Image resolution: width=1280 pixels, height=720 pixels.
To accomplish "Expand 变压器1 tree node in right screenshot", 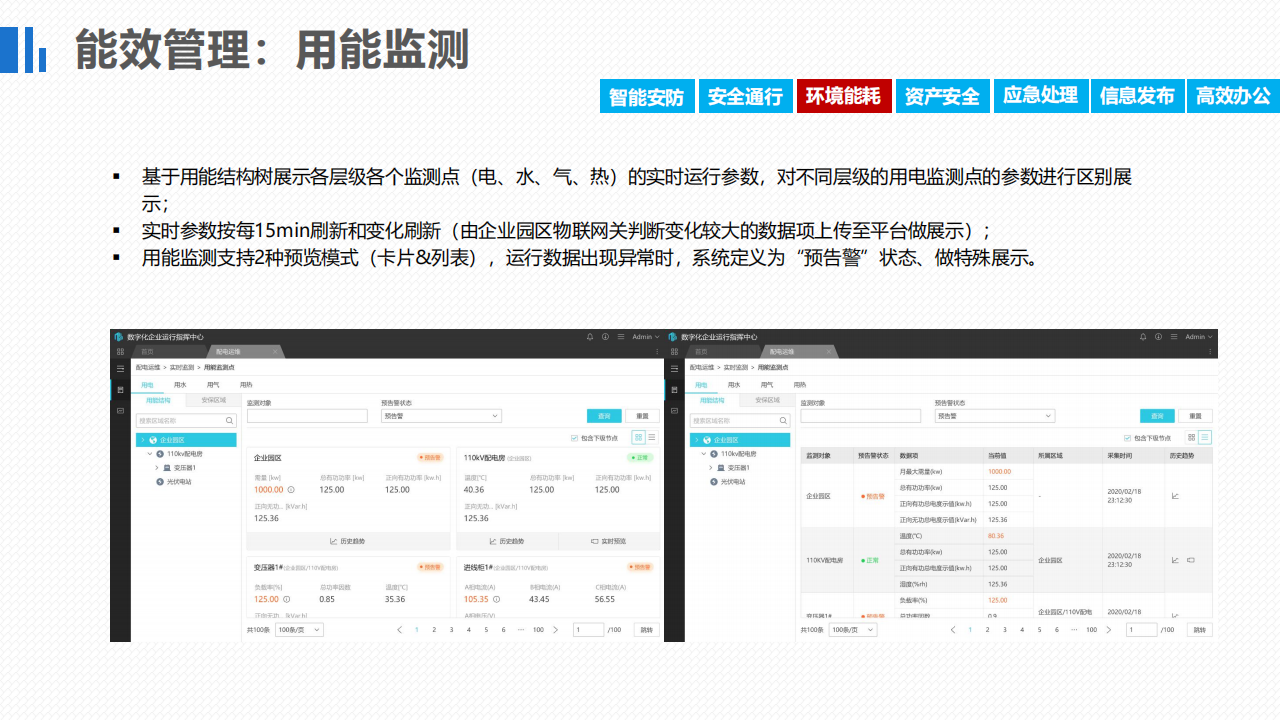I will coord(711,468).
